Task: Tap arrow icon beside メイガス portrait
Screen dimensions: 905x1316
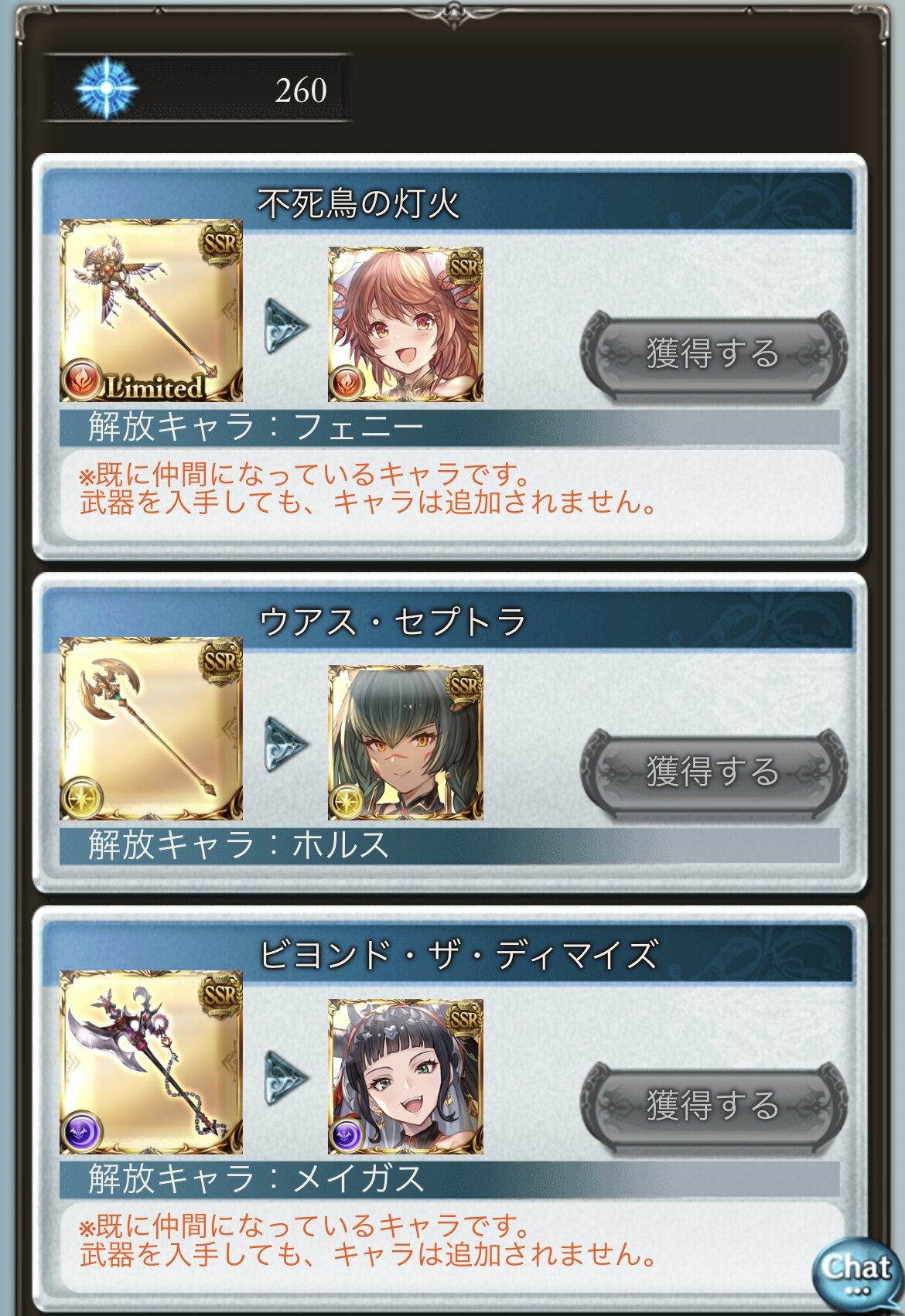Action: click(285, 1078)
